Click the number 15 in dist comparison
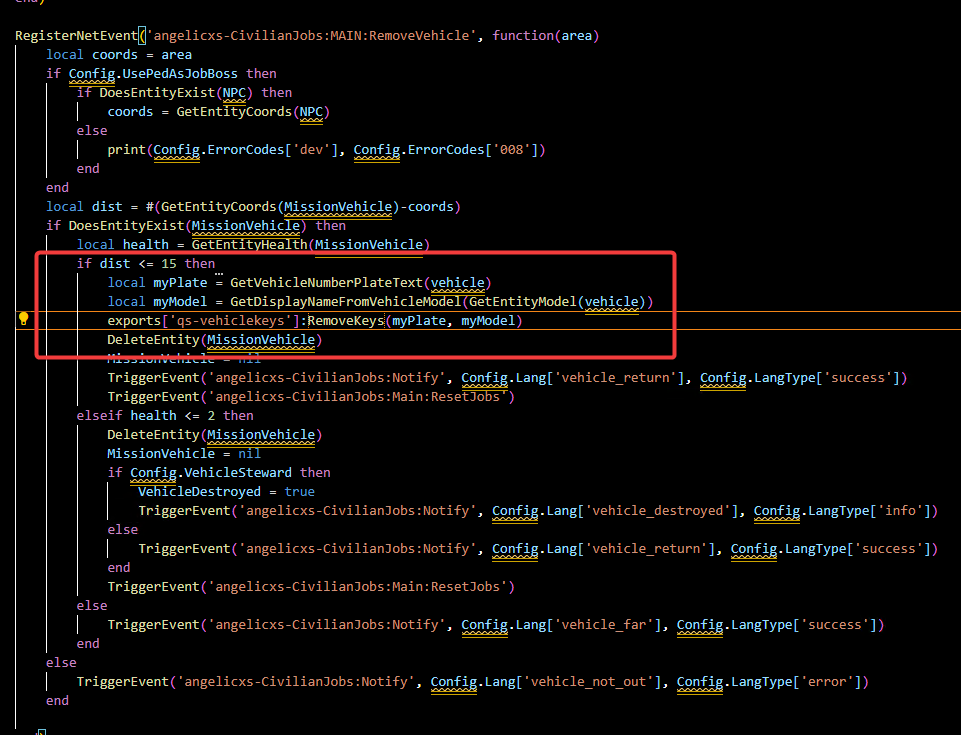Viewport: 961px width, 735px height. coord(169,264)
